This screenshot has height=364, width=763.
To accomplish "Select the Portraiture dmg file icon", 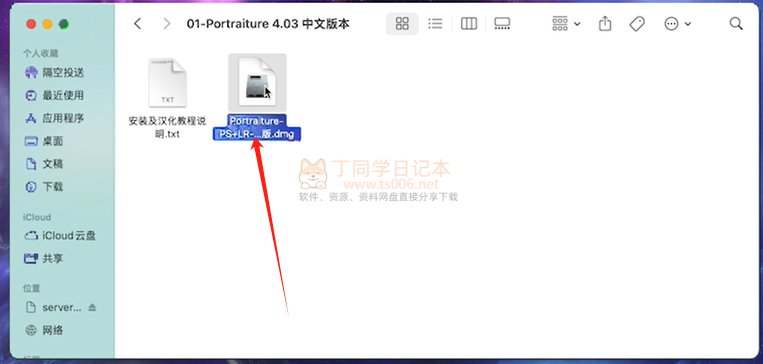I will (257, 82).
